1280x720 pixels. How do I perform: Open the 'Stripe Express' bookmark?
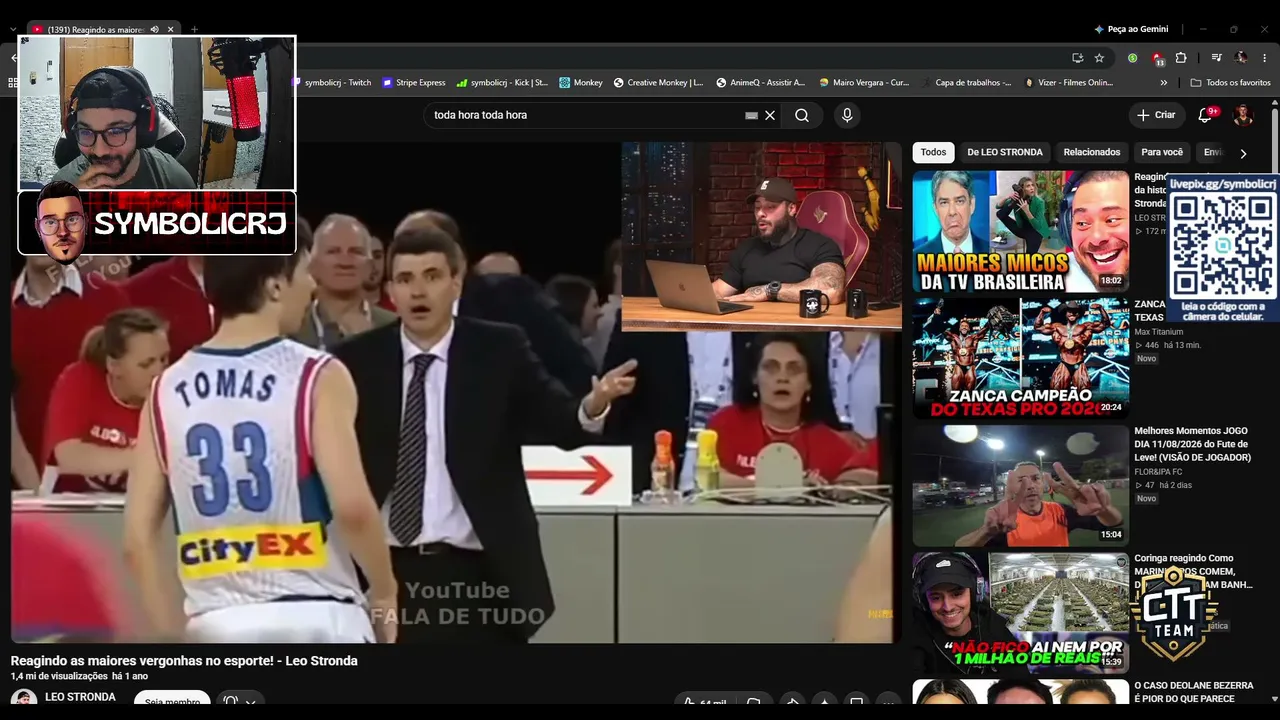coord(413,83)
